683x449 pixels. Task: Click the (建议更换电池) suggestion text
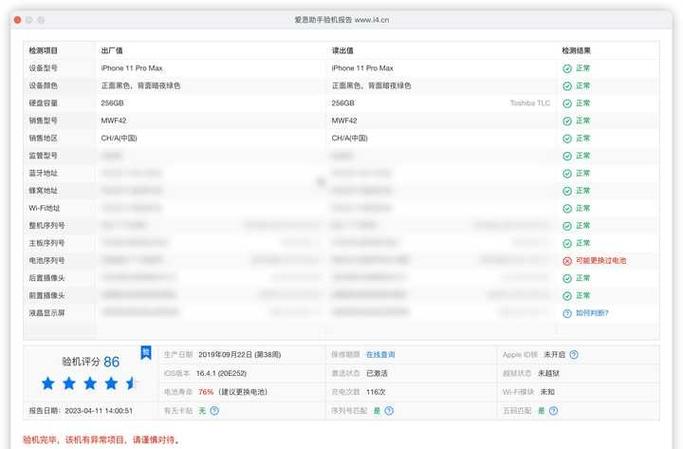click(243, 392)
